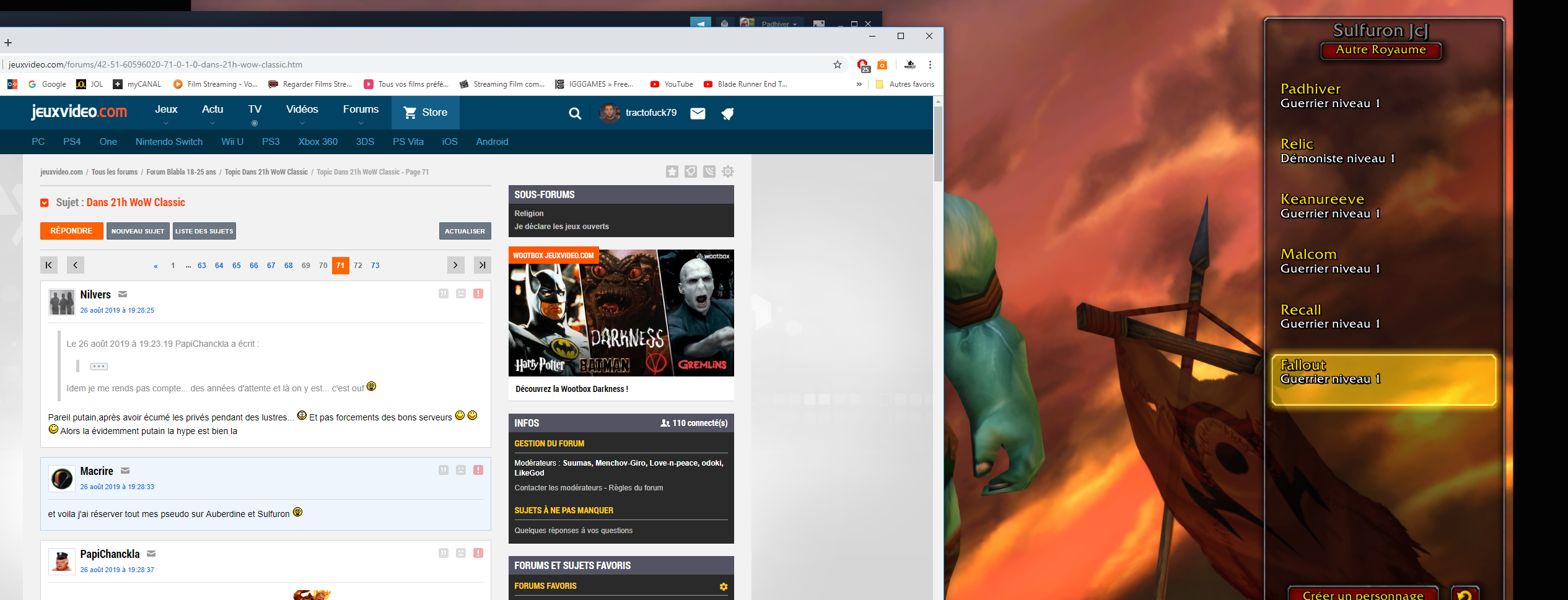Image resolution: width=1568 pixels, height=600 pixels.
Task: Go to the next topic page arrow
Action: click(x=455, y=265)
